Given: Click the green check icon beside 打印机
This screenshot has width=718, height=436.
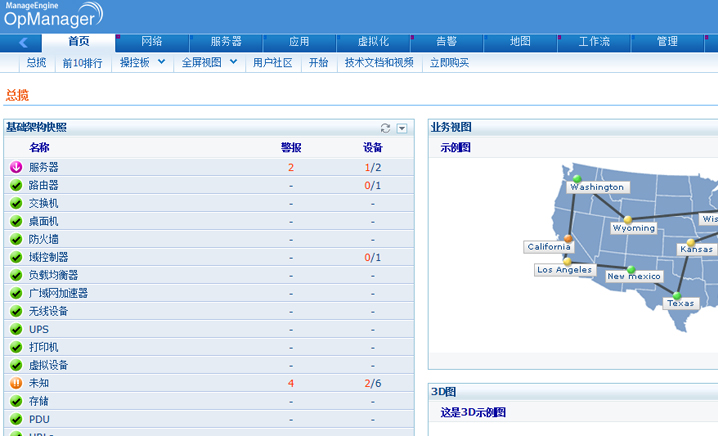Looking at the screenshot, I should [x=16, y=347].
